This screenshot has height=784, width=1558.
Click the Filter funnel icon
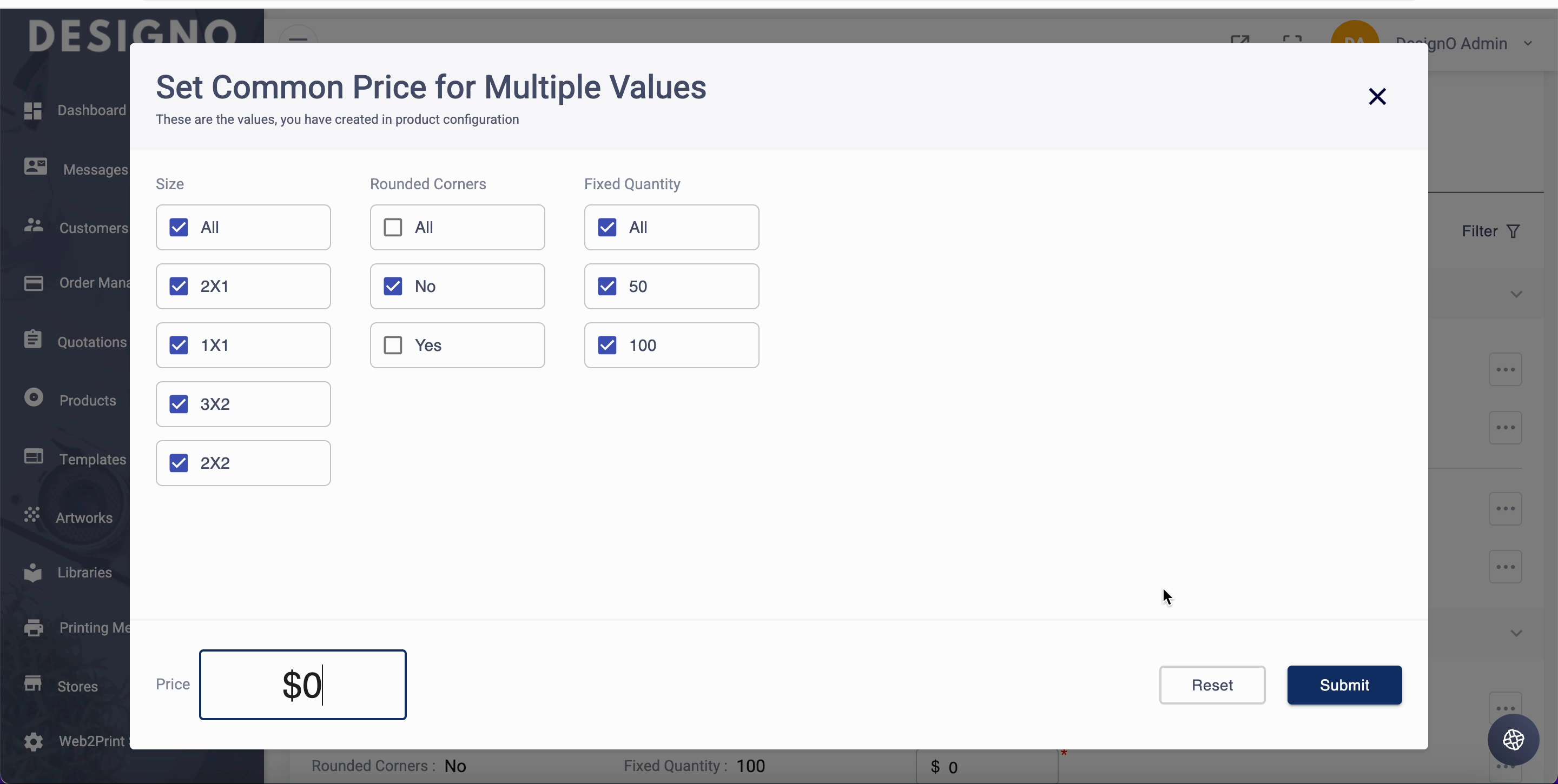point(1513,231)
